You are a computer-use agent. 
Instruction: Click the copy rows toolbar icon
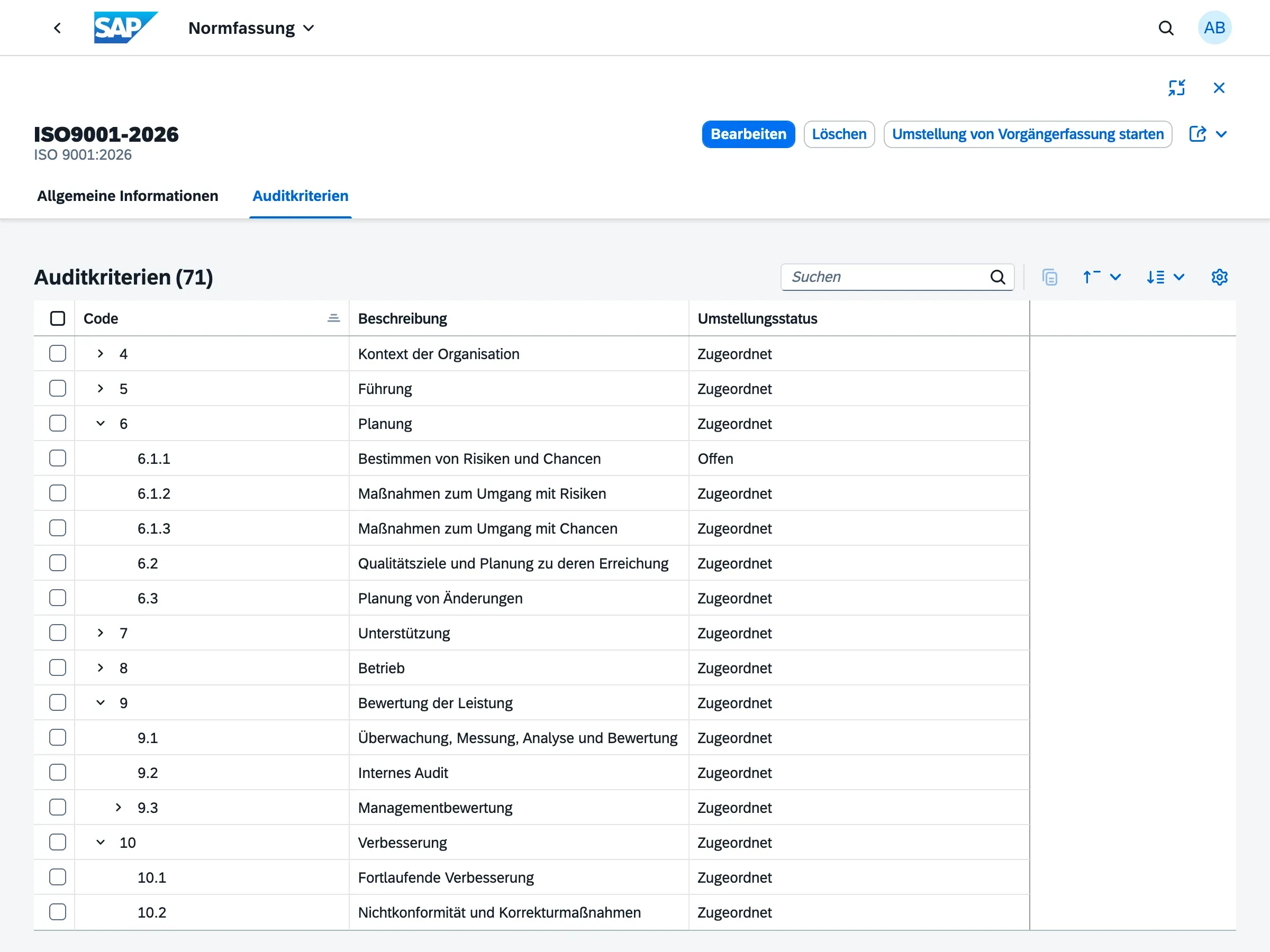point(1049,277)
